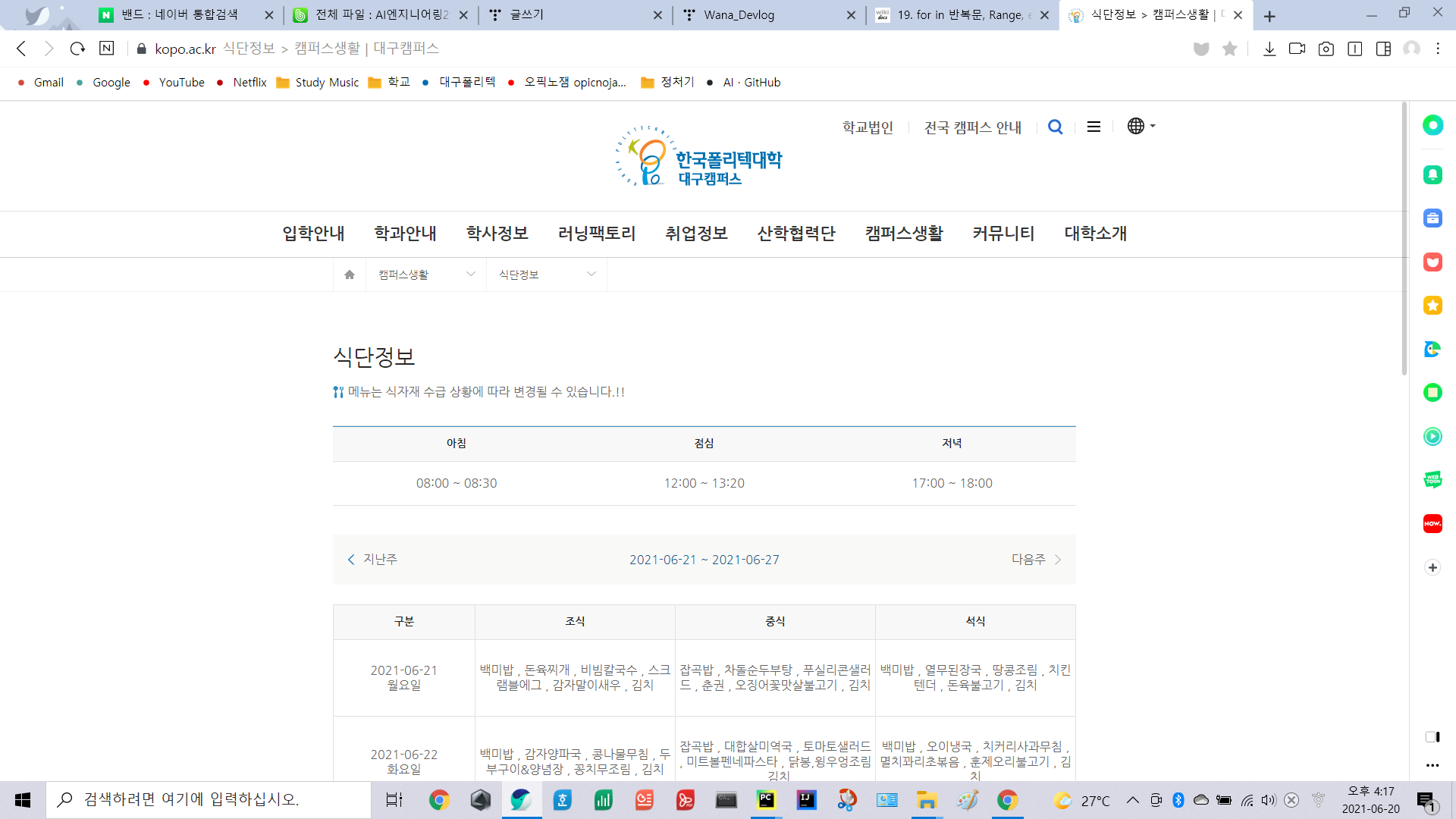Click the browser reload icon
1456x819 pixels.
click(77, 49)
